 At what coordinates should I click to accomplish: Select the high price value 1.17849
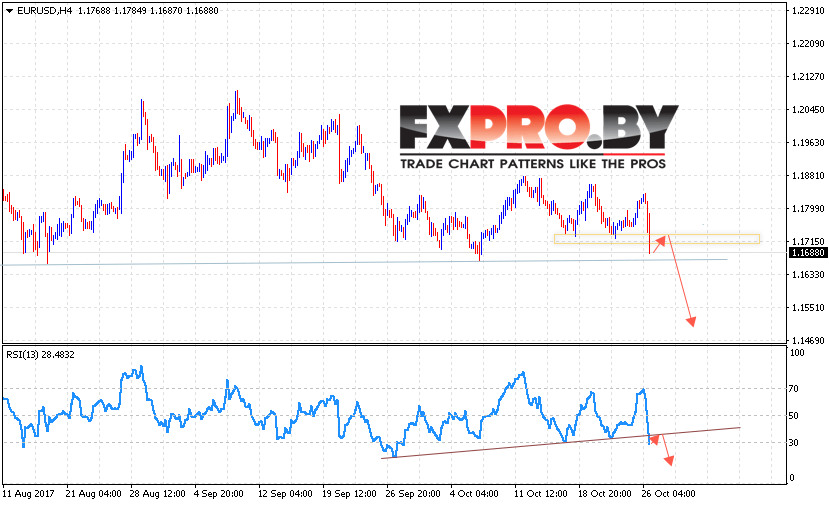[x=130, y=11]
